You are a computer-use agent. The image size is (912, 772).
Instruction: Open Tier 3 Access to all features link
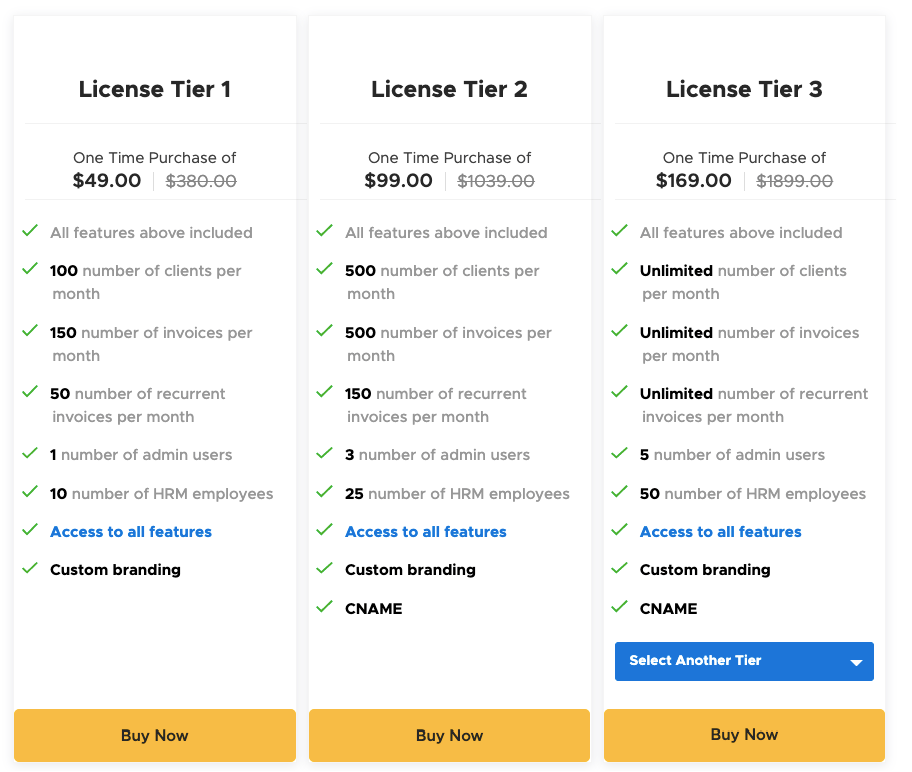pos(721,532)
